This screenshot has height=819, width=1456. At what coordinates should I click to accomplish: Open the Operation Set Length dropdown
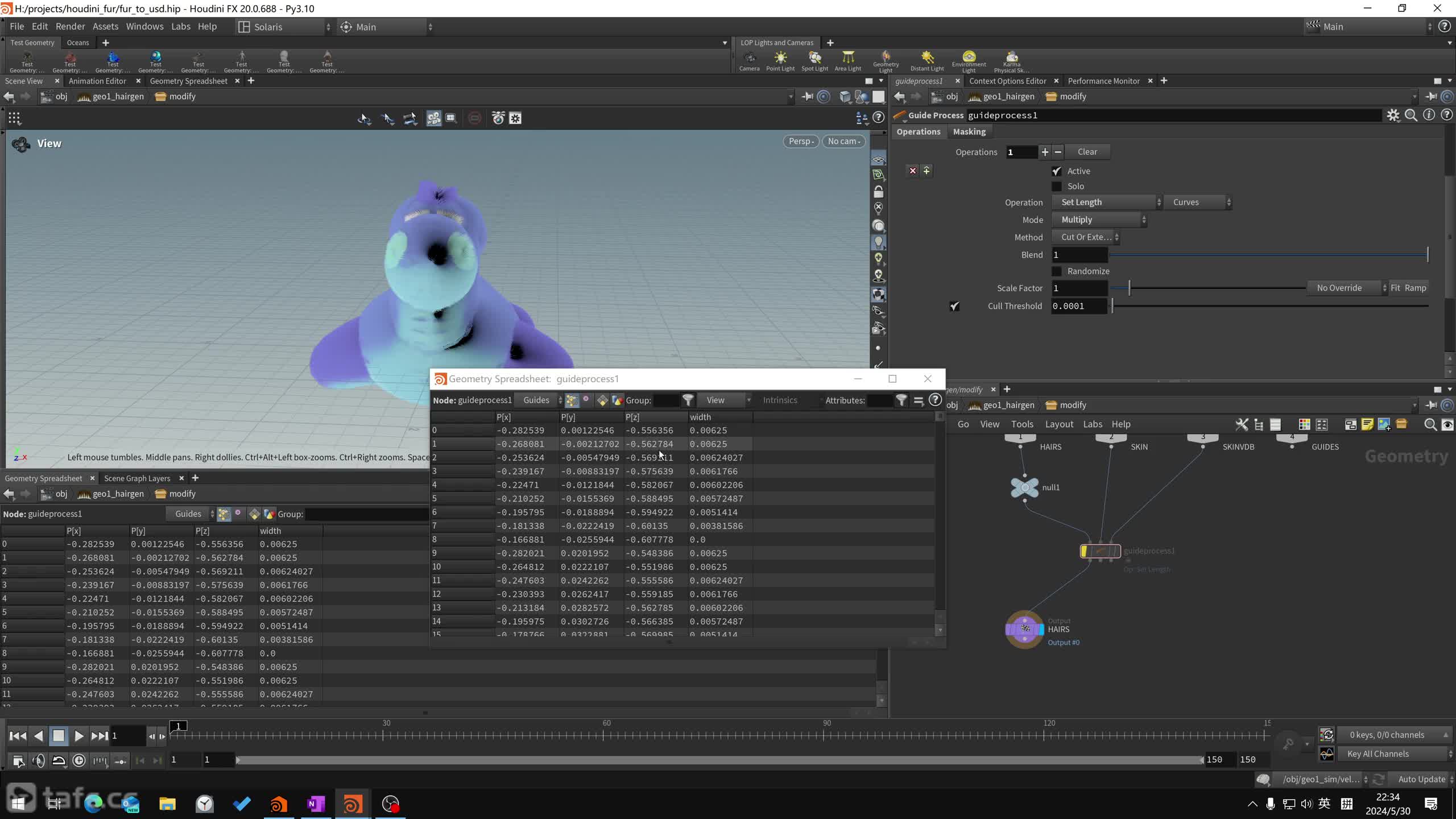coord(1106,202)
